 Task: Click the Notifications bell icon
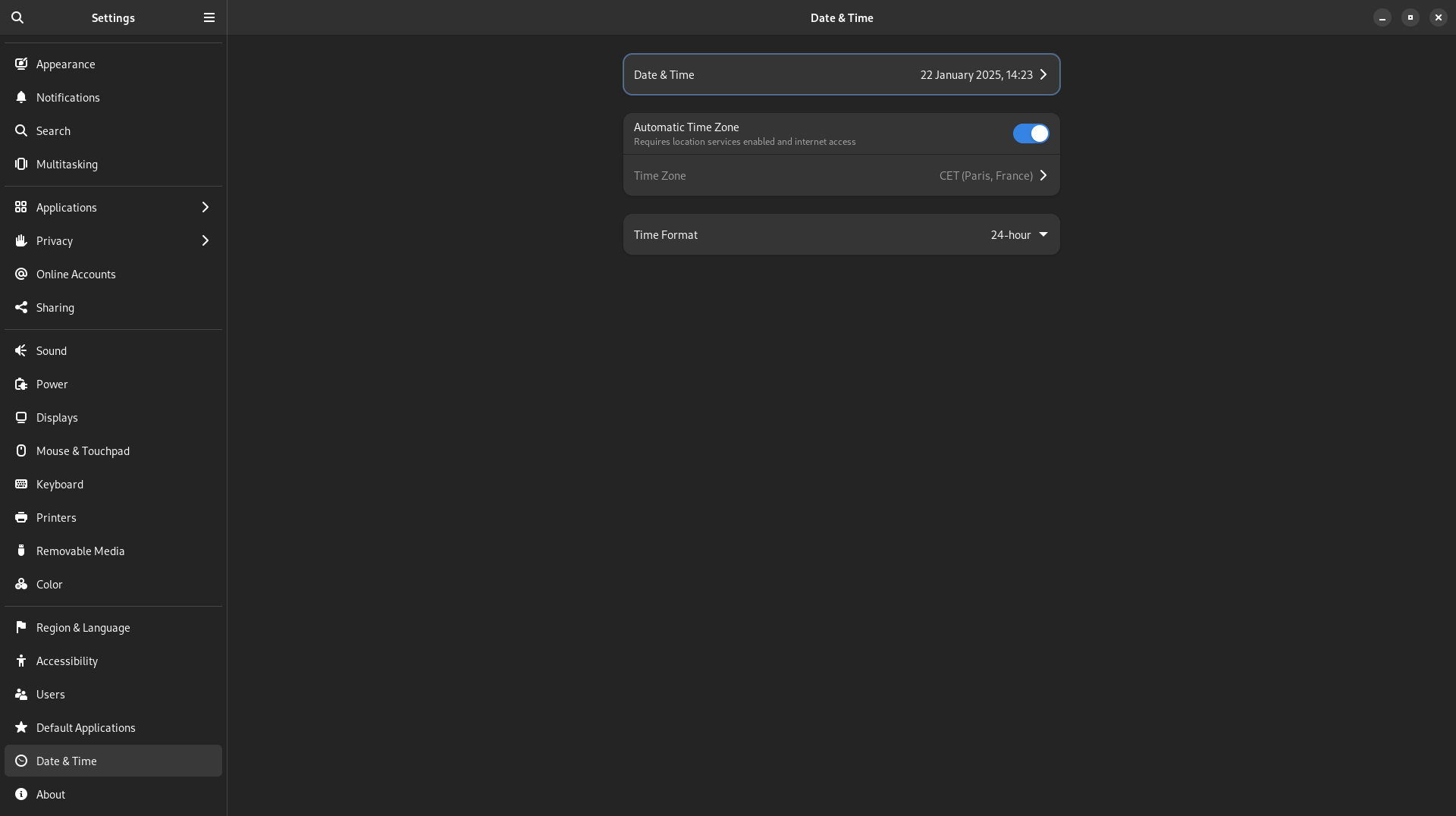[21, 97]
